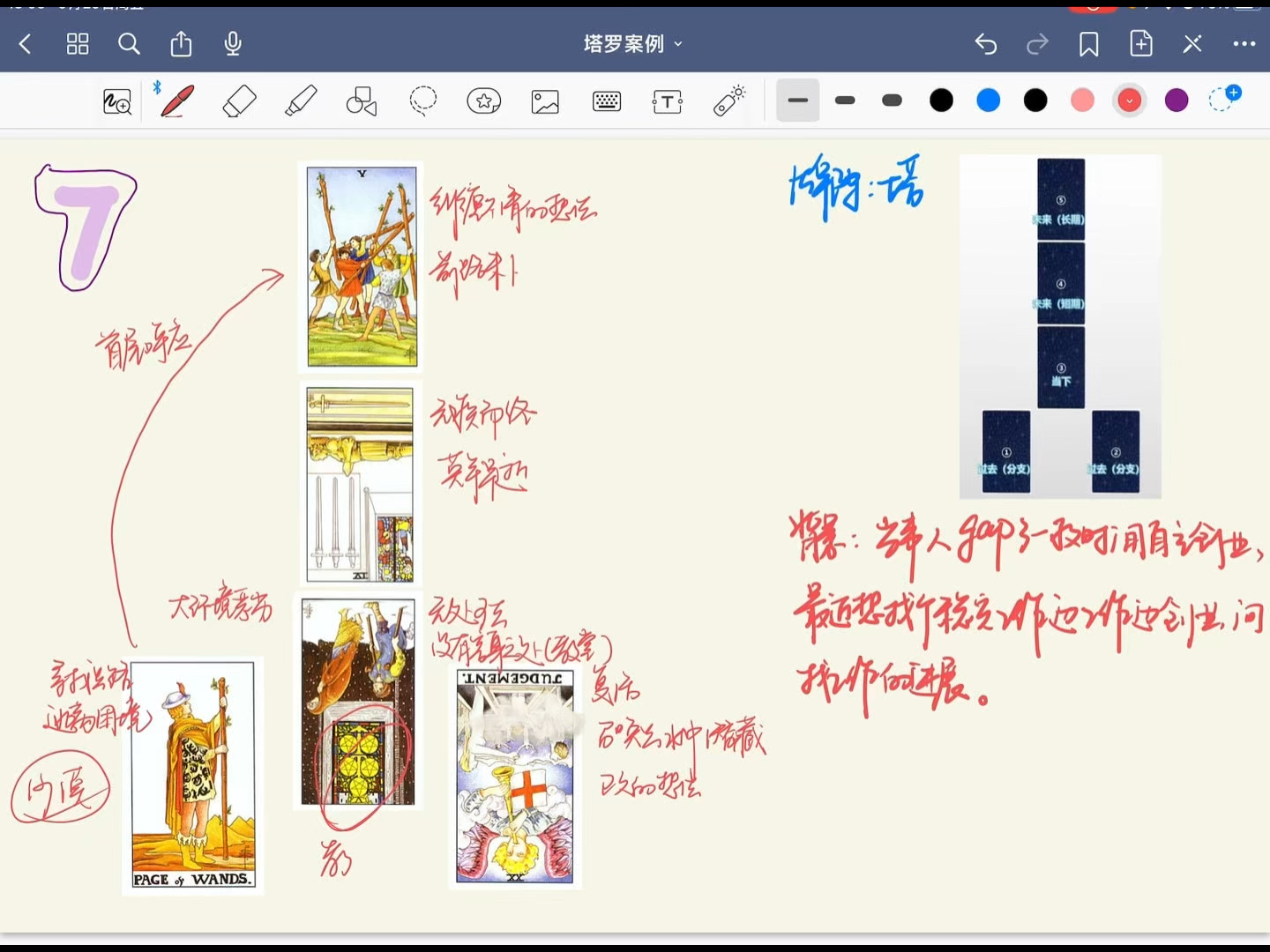1270x952 pixels.
Task: Start audio recording with the microphone
Action: click(233, 44)
